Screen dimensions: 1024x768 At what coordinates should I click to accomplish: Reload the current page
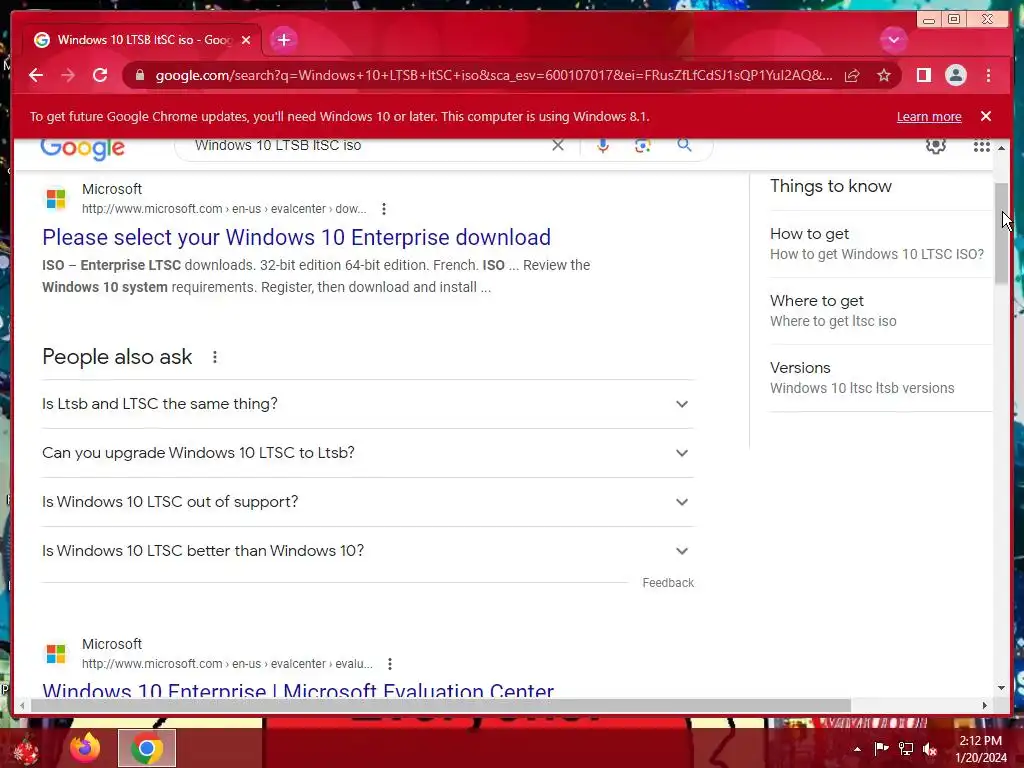coord(100,75)
